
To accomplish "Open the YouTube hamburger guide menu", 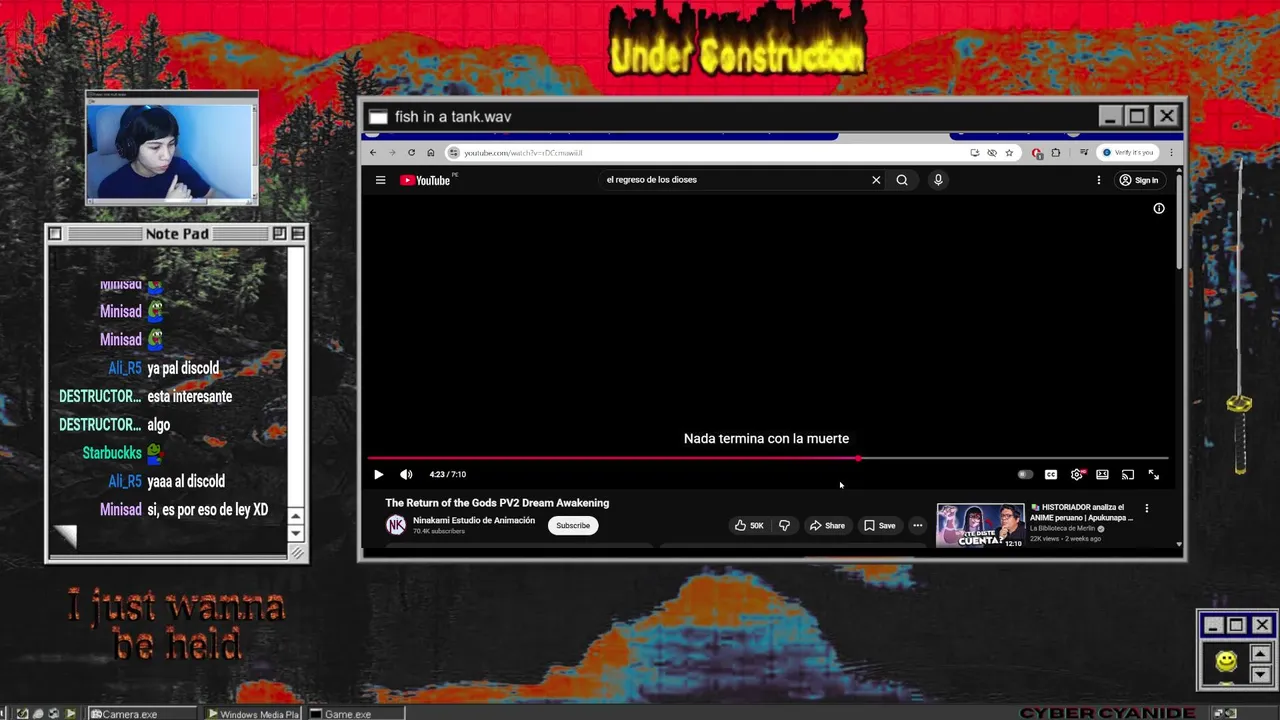I will coord(380,180).
